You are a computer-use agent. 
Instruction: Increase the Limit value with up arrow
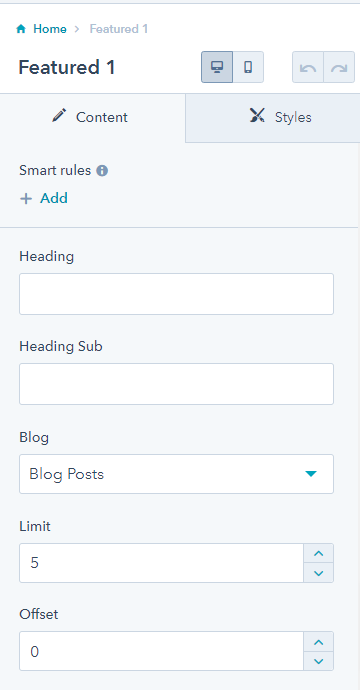[x=319, y=553]
